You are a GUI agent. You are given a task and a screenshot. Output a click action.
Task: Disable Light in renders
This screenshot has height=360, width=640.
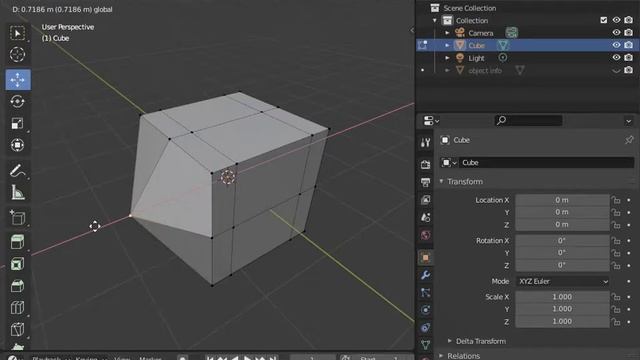[x=629, y=58]
